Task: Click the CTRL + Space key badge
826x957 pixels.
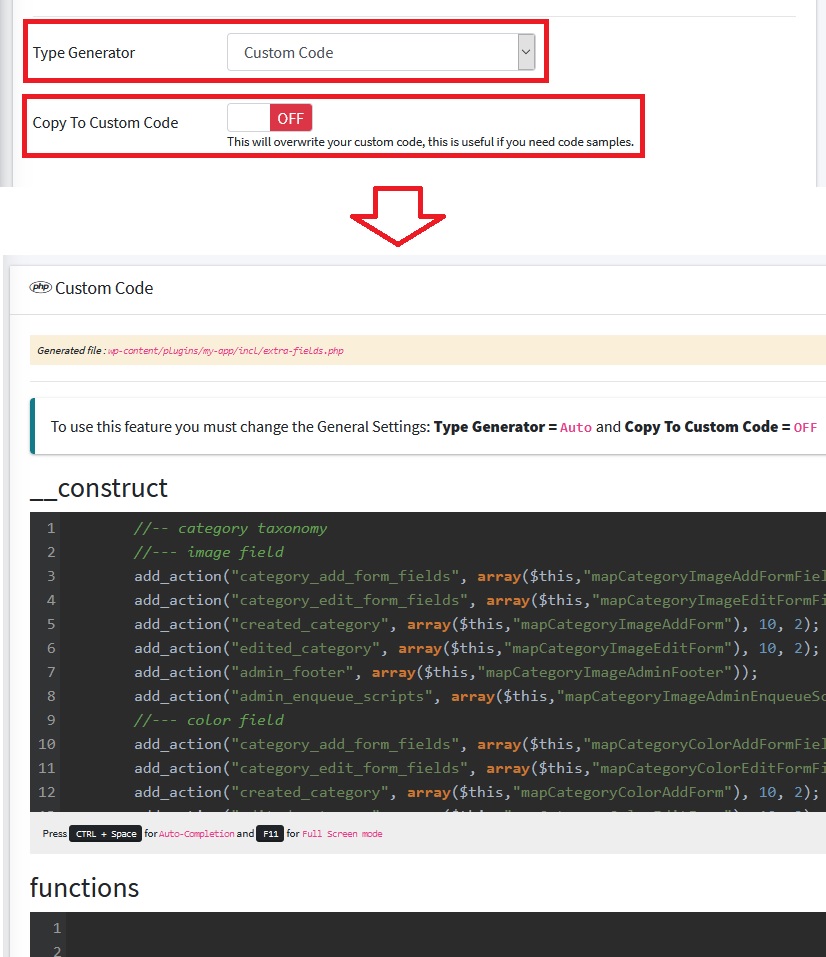Action: 105,833
